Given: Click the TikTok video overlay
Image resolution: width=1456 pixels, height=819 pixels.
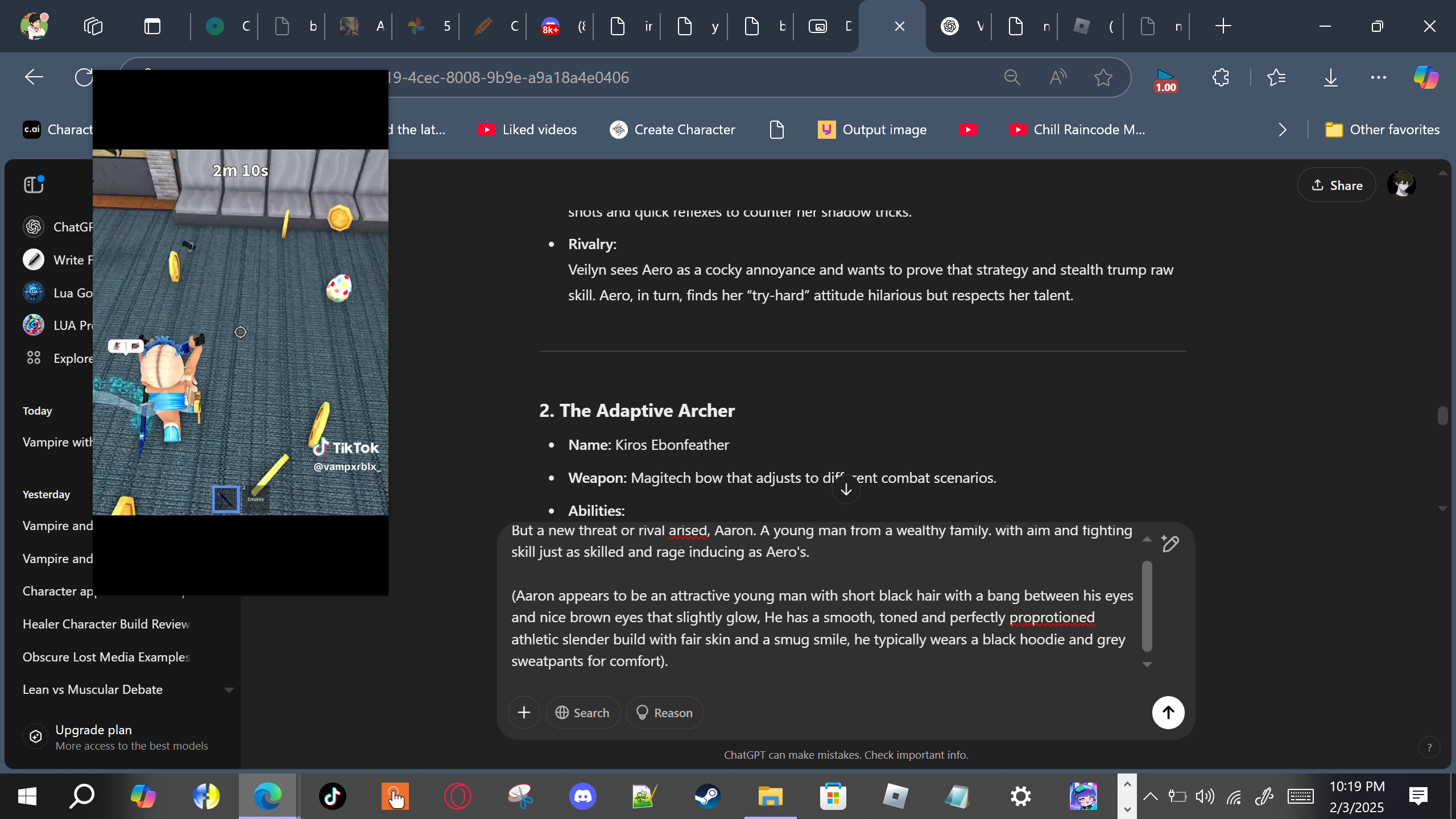Looking at the screenshot, I should coord(241,333).
